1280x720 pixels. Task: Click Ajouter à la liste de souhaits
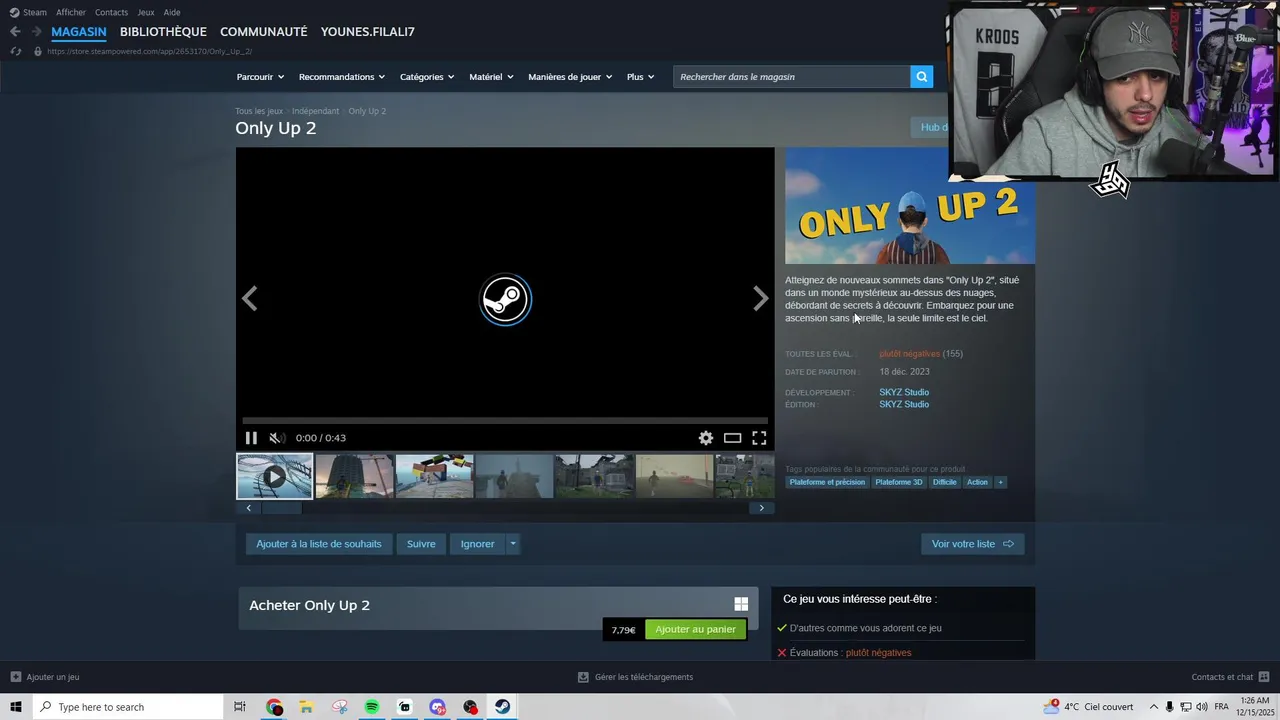(319, 544)
